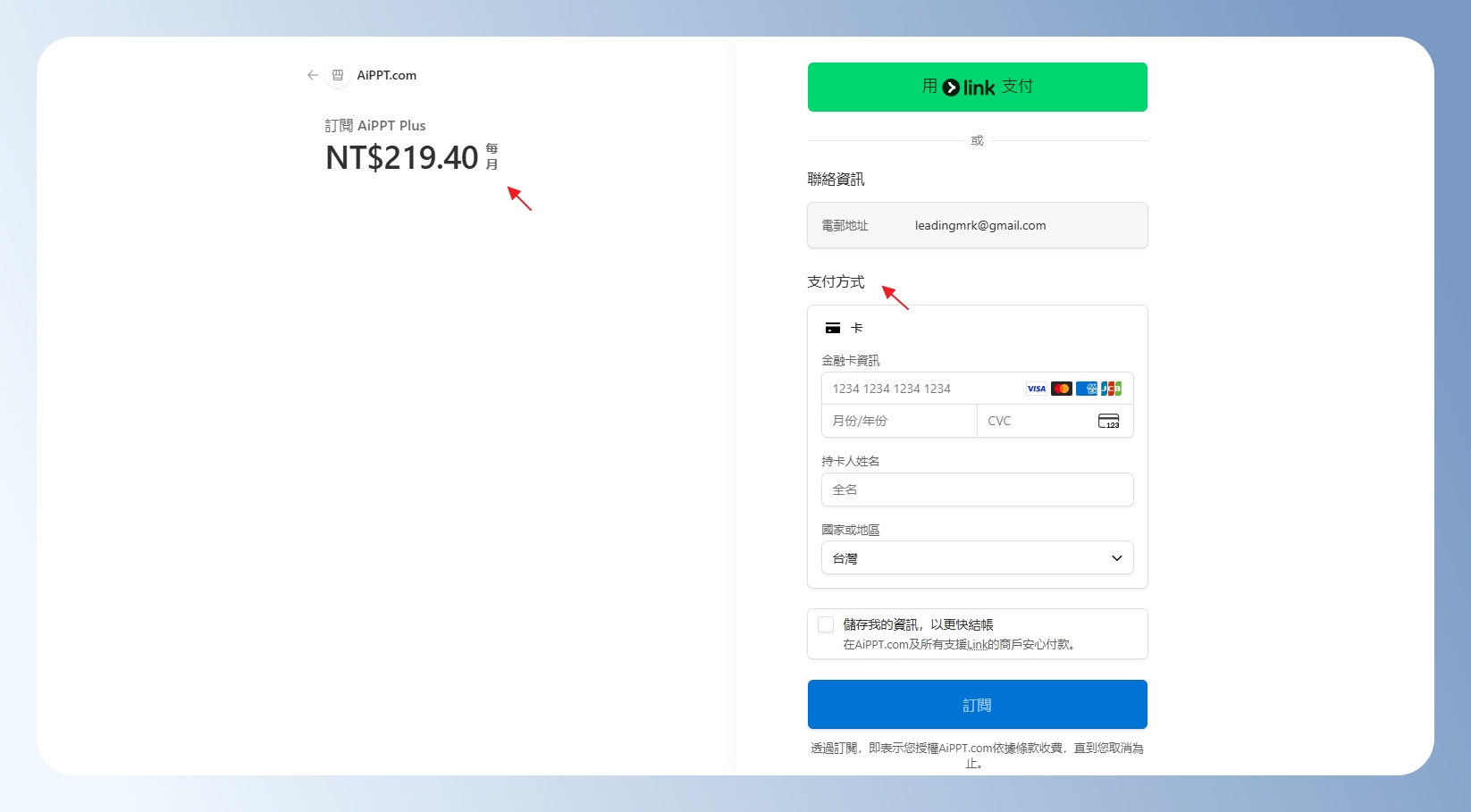This screenshot has width=1471, height=812.
Task: Focus the 月份/年份 expiry field
Action: pos(898,422)
